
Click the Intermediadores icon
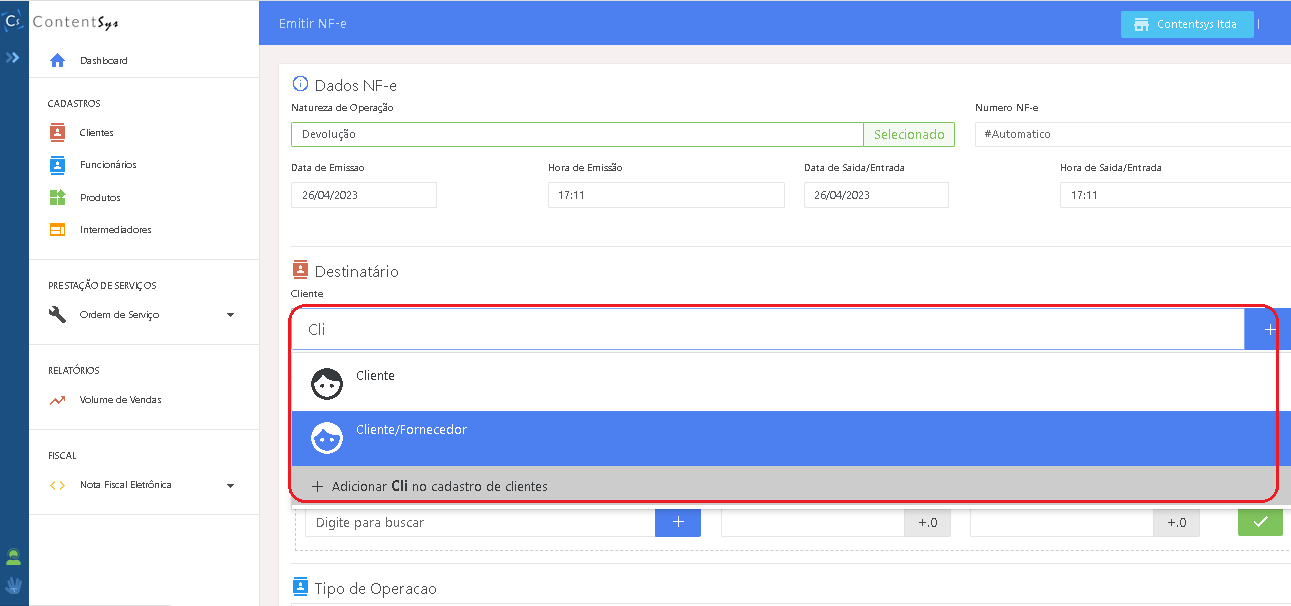point(58,230)
